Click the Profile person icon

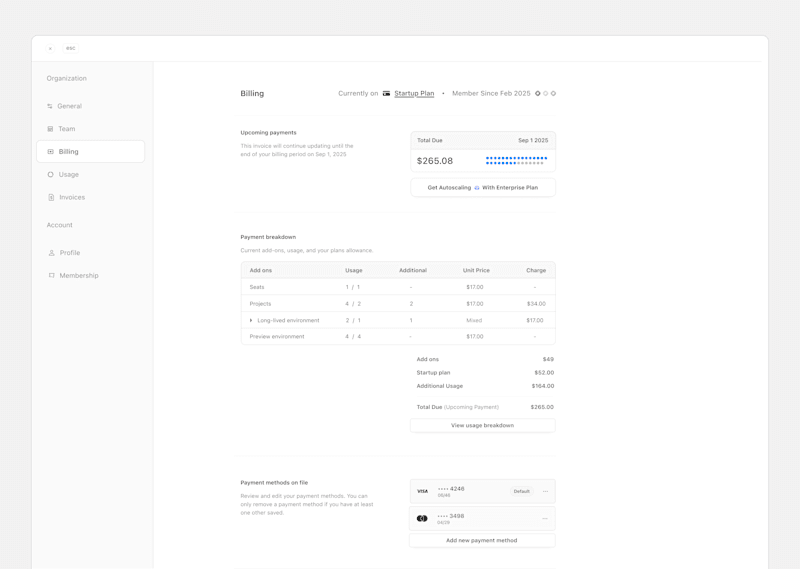(x=51, y=253)
